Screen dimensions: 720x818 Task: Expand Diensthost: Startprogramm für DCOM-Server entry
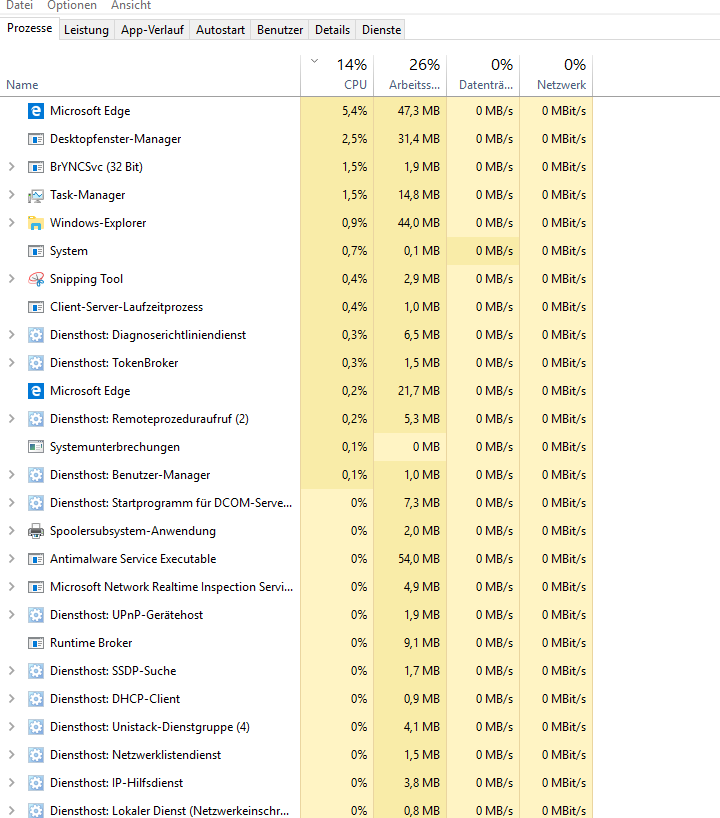point(11,503)
